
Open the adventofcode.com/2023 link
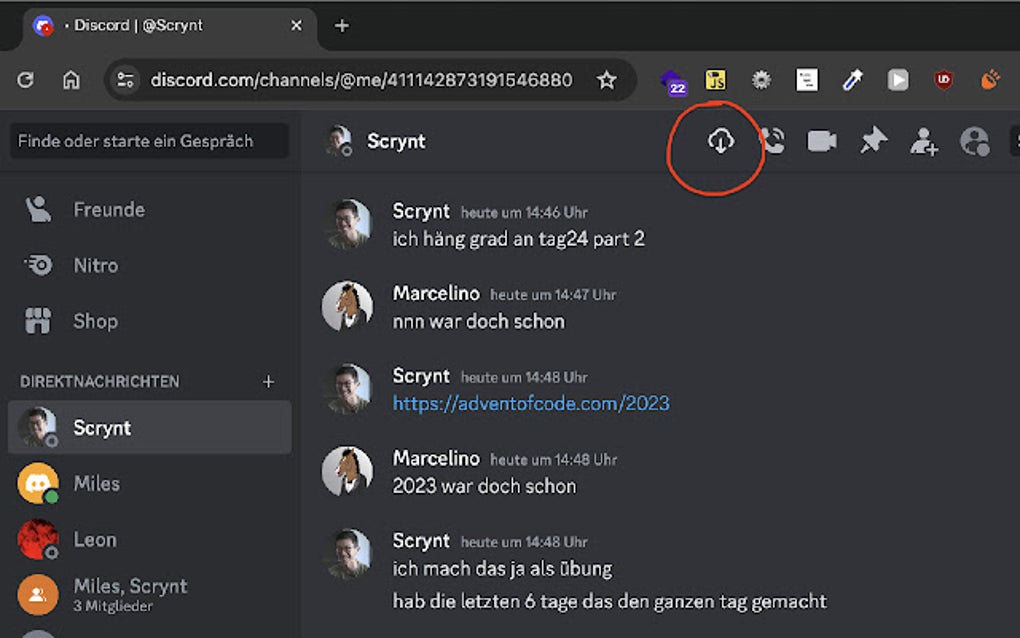pos(531,403)
